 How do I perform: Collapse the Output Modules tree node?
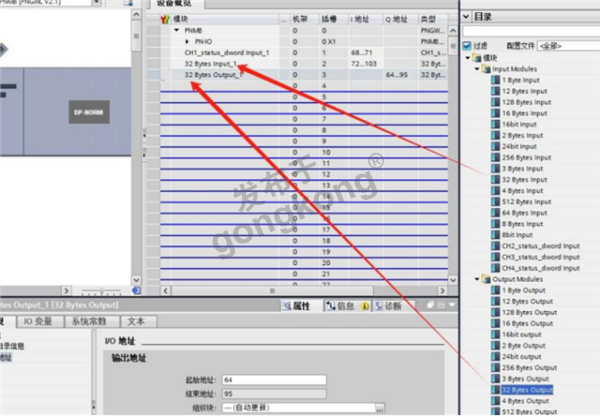[477, 279]
